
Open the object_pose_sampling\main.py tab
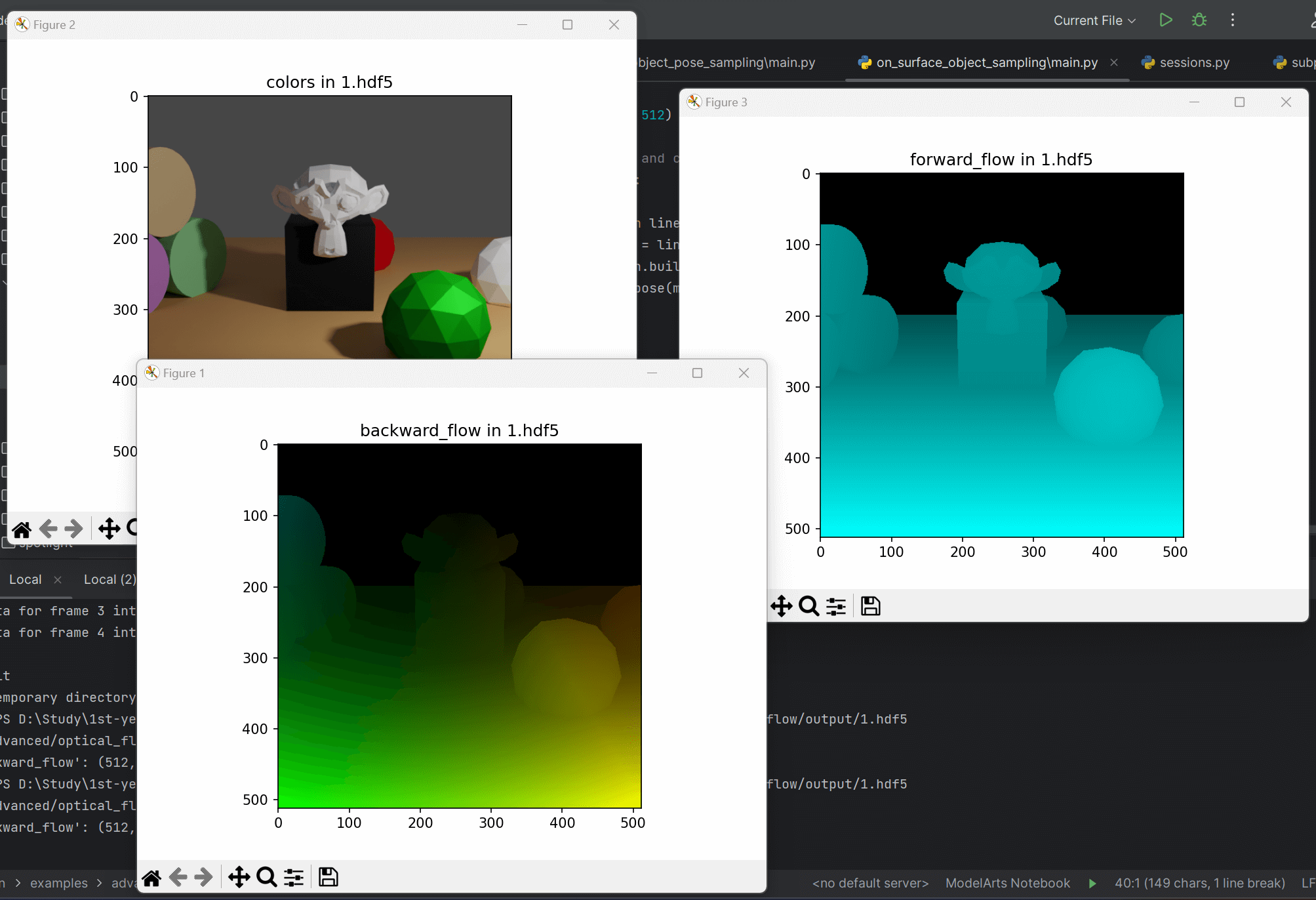tap(727, 62)
